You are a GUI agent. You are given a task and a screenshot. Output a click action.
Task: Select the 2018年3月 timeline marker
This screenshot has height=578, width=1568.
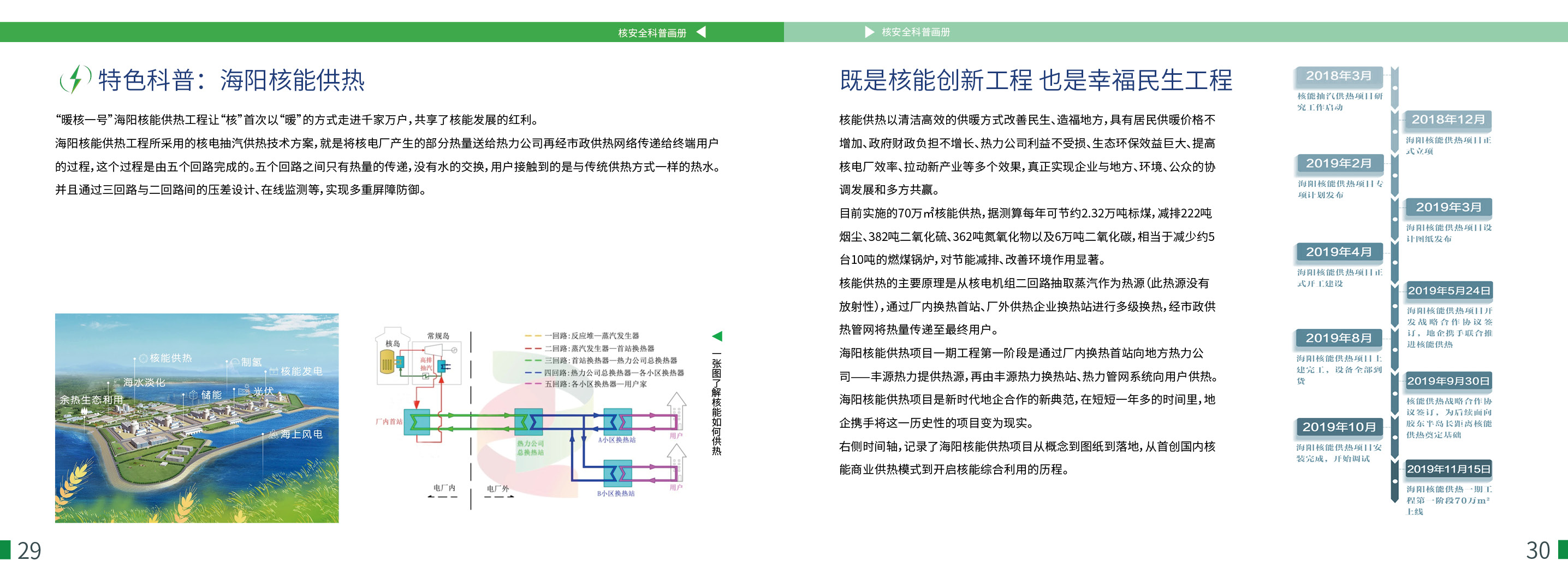coord(1339,76)
